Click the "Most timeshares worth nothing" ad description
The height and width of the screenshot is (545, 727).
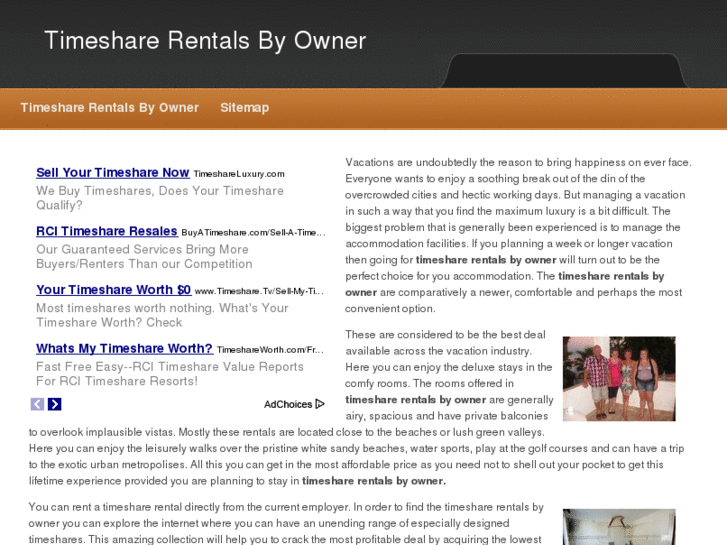point(162,315)
